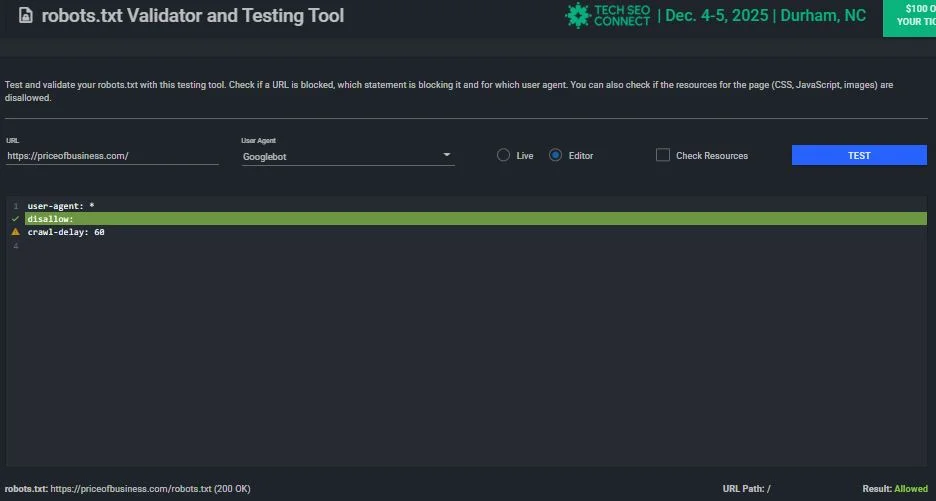Viewport: 936px width, 501px height.
Task: Click the Tech SEO Connect logo icon
Action: click(x=577, y=16)
